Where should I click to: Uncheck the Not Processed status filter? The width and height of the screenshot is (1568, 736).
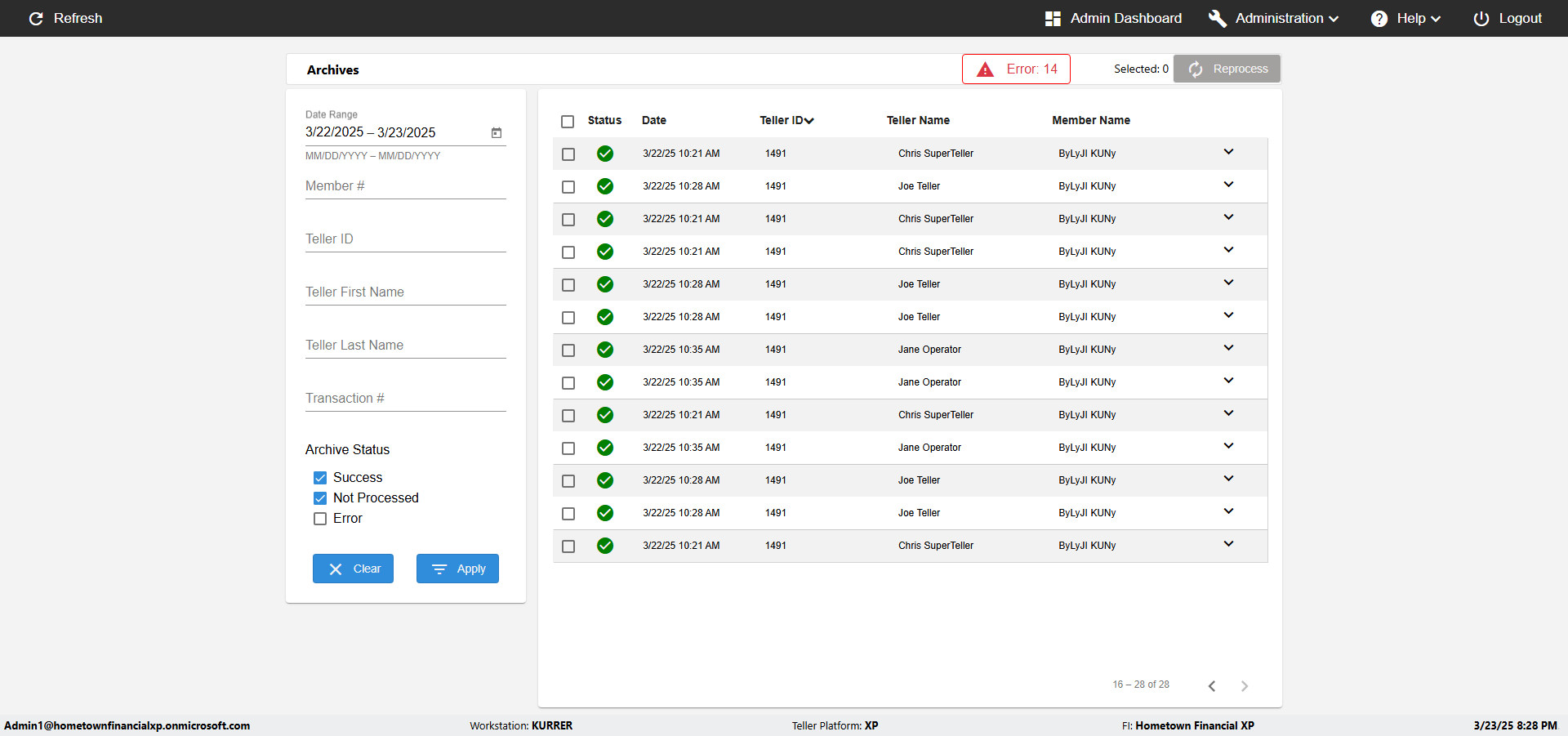[x=320, y=498]
